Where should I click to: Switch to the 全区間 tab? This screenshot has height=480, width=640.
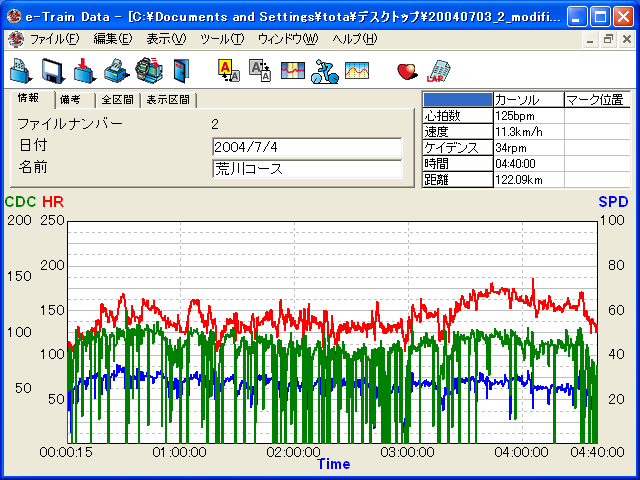coord(117,99)
